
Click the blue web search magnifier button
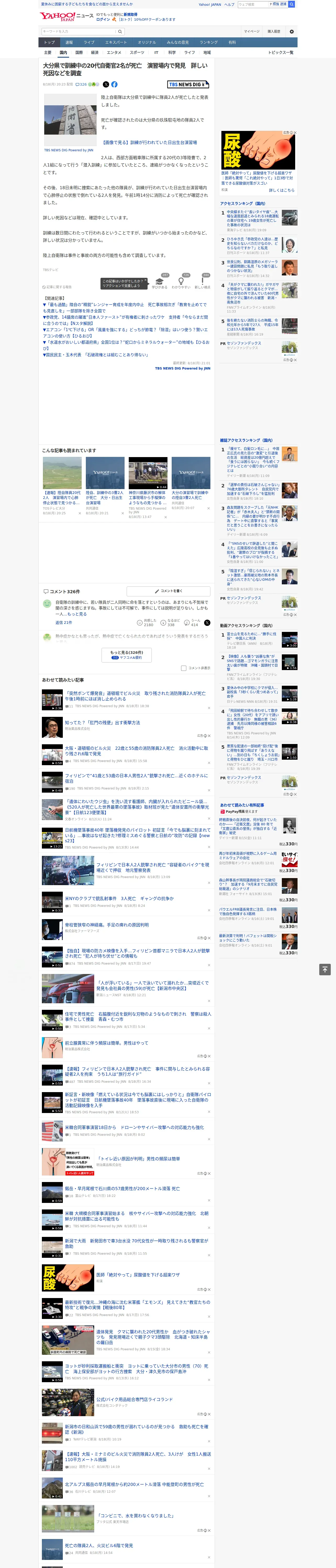coord(292,4)
